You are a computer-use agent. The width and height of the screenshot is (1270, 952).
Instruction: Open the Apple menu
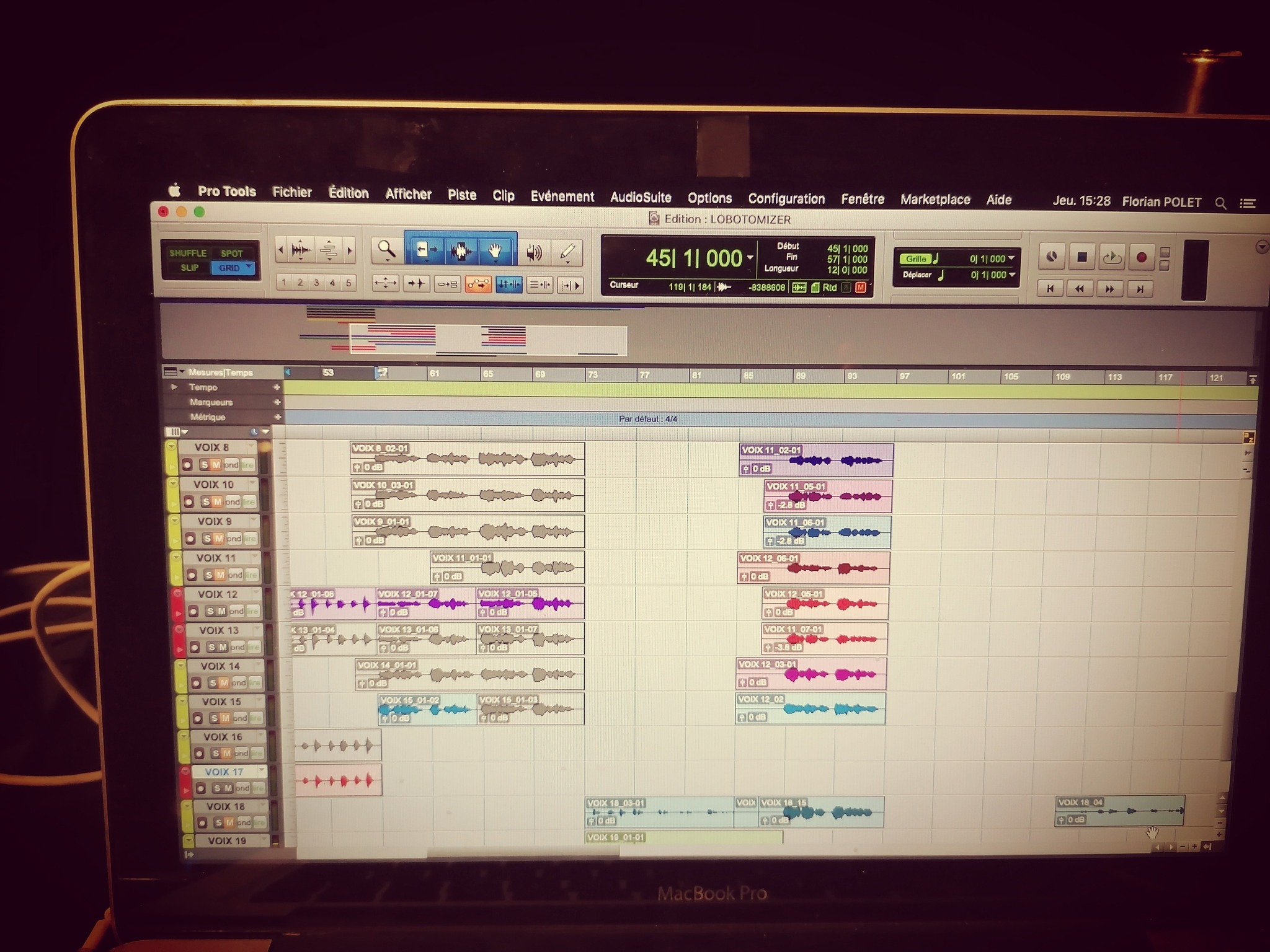175,190
